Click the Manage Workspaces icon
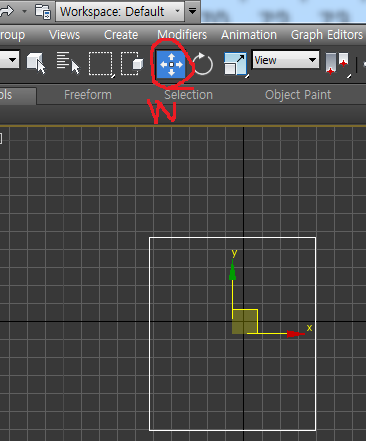Image resolution: width=366 pixels, height=441 pixels. (x=43, y=11)
